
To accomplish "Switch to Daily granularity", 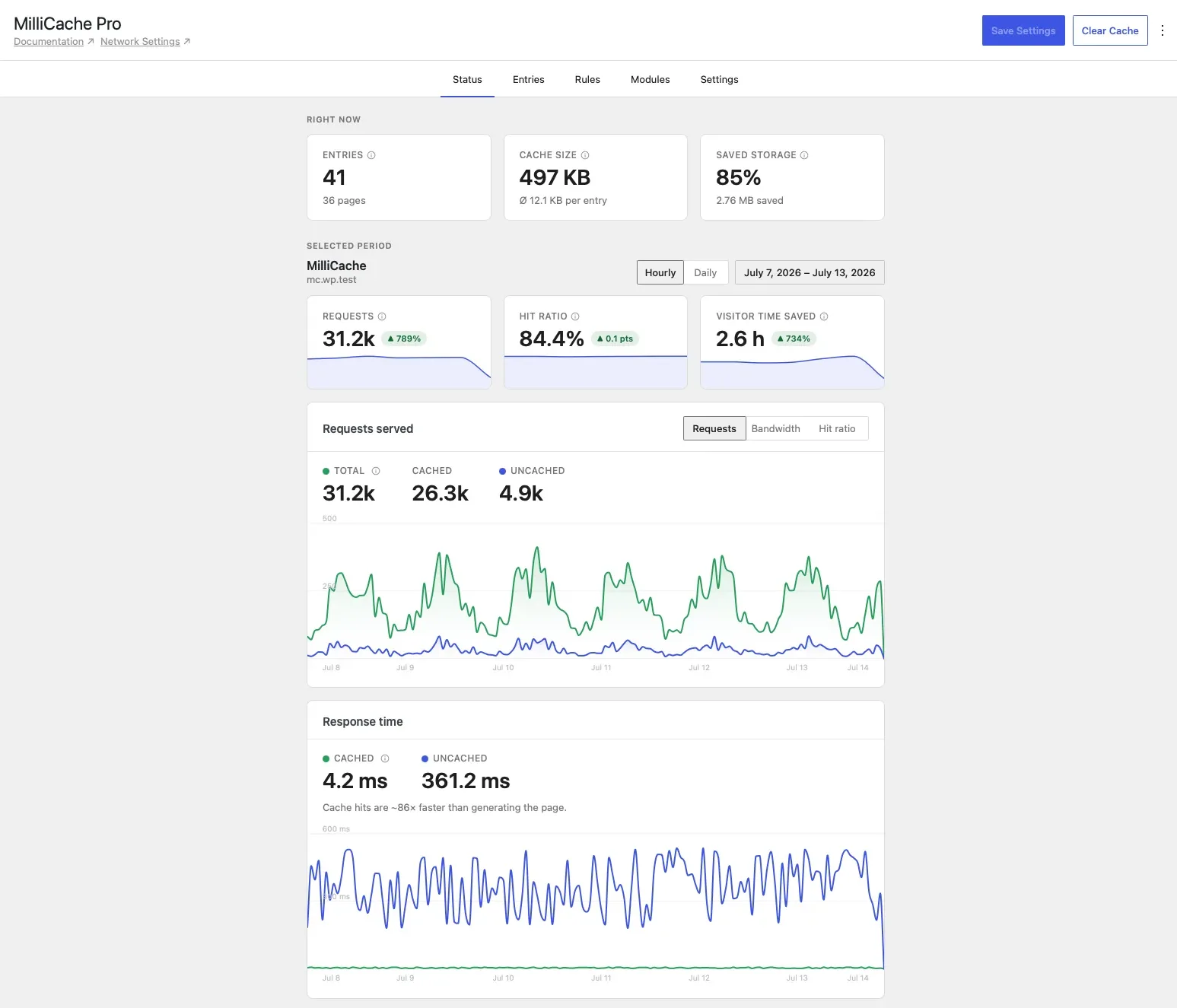I will point(705,272).
